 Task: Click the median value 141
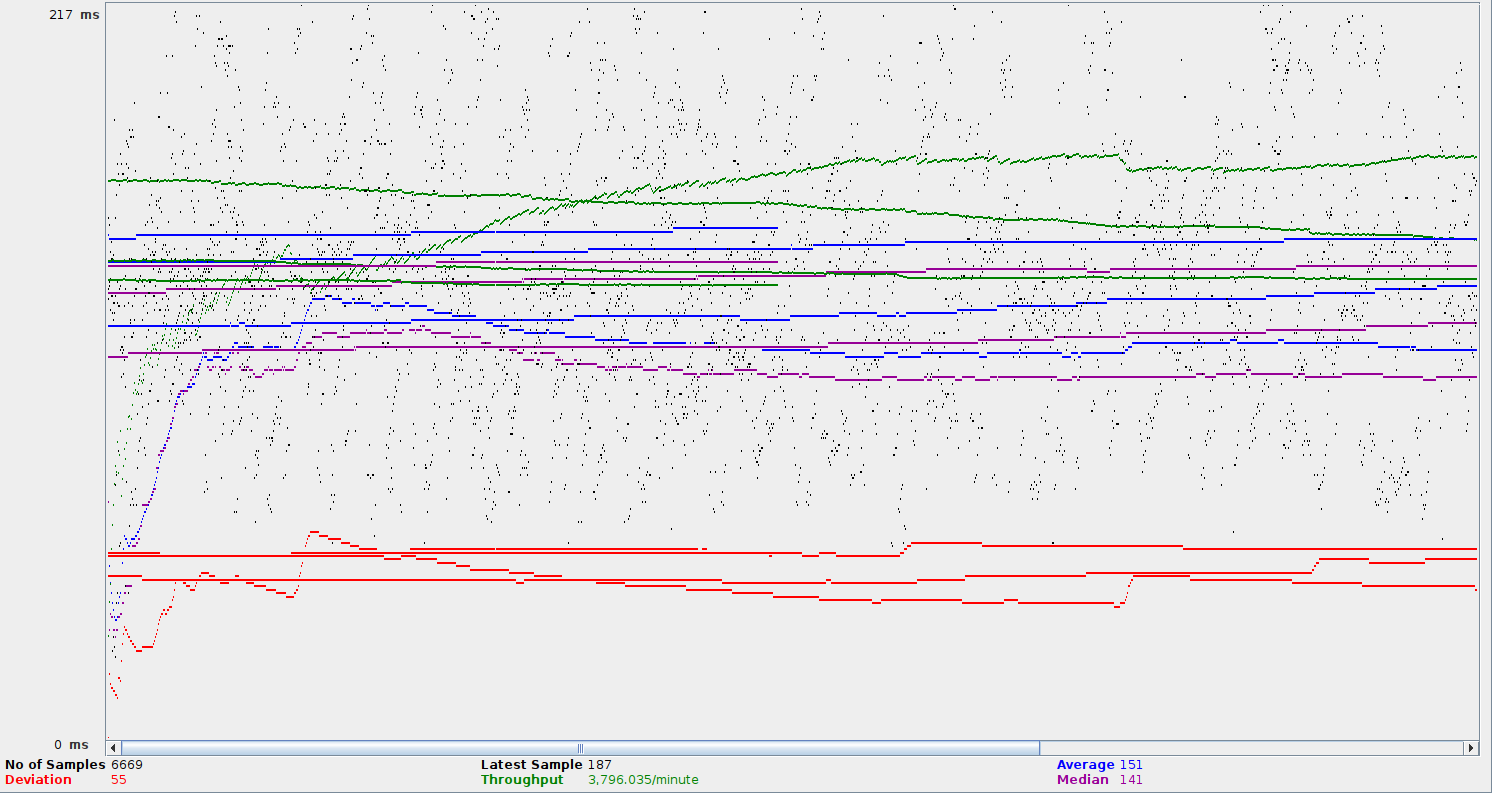(x=1131, y=780)
